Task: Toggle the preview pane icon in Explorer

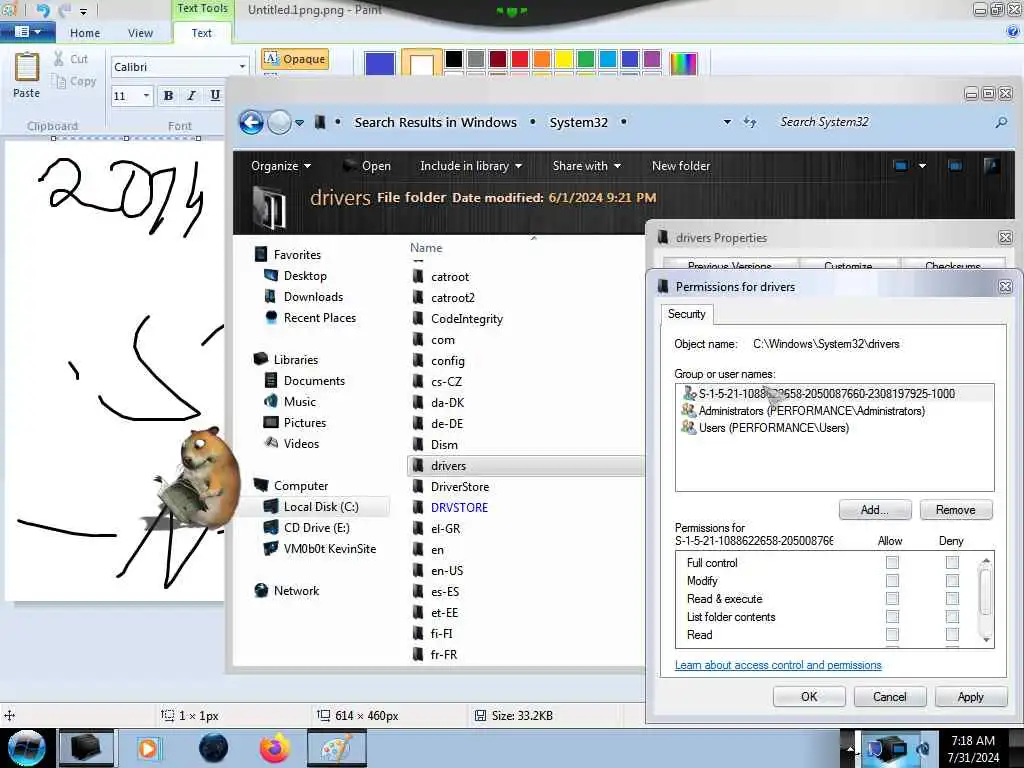Action: click(955, 166)
